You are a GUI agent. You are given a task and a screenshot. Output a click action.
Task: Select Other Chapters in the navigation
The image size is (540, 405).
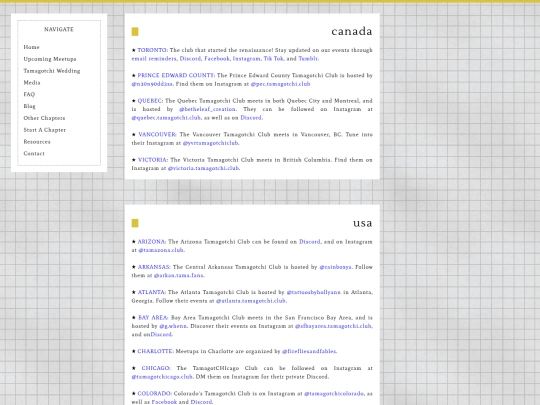(x=44, y=118)
